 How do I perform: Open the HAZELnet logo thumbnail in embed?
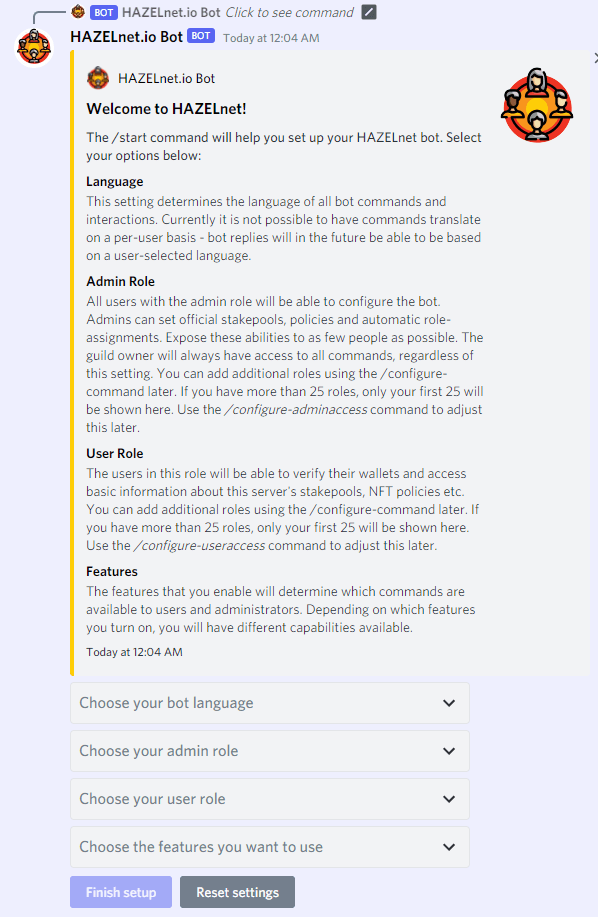pyautogui.click(x=537, y=105)
